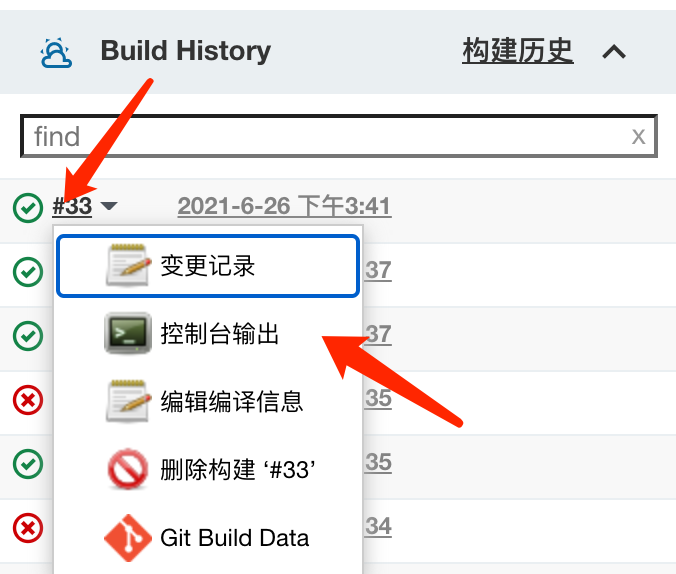Open the dropdown arrow beside build #33
This screenshot has width=676, height=574.
109,206
